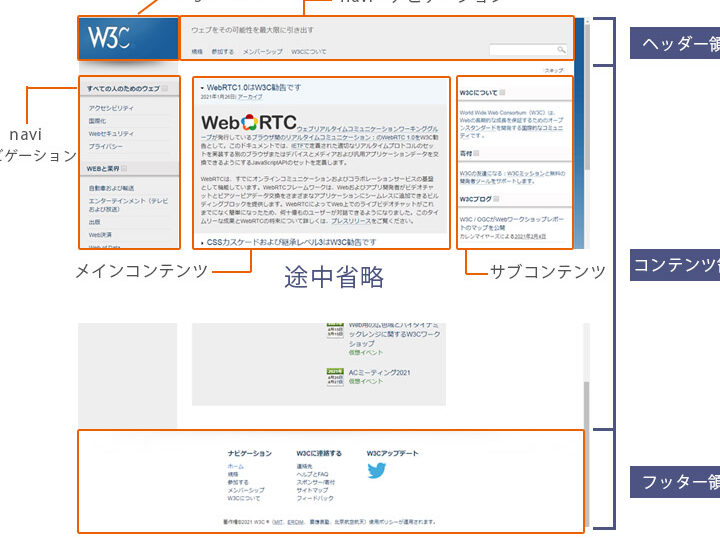Viewport: 720px width, 540px height.
Task: Click the icon next to W3Cについて sidebar heading
Action: (503, 93)
